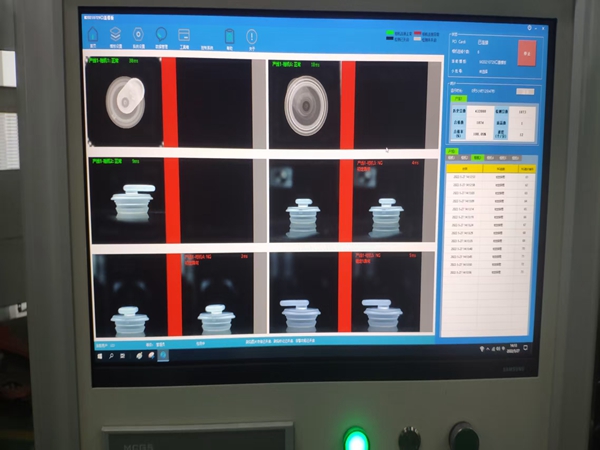This screenshot has height=450, width=600.
Task: Click the middle-left side view camera image
Action: pos(130,198)
